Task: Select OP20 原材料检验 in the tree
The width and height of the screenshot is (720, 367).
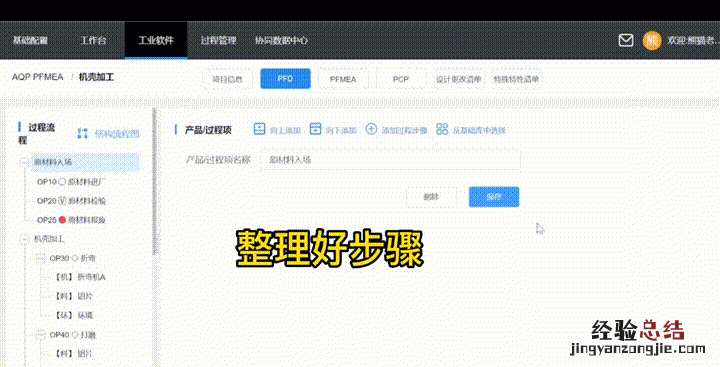Action: pos(71,201)
